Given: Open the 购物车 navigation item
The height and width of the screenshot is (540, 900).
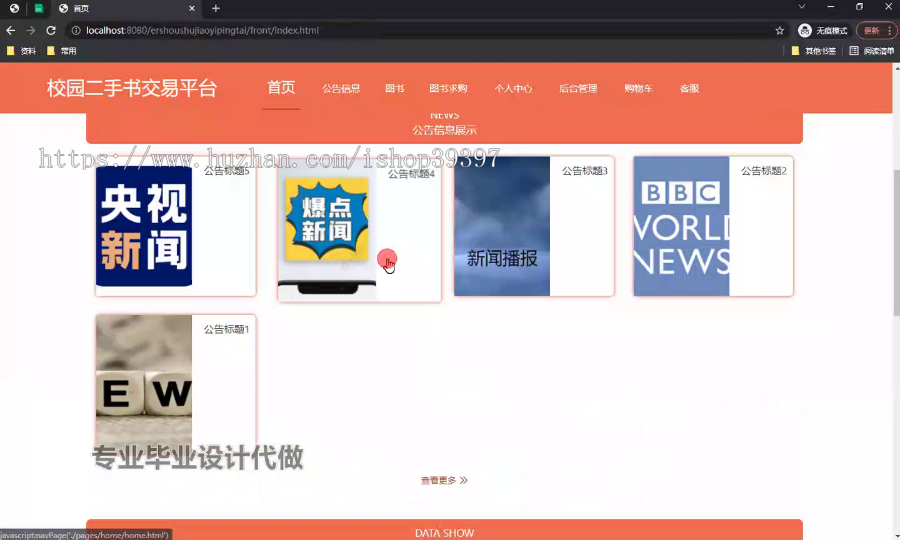Looking at the screenshot, I should (638, 88).
